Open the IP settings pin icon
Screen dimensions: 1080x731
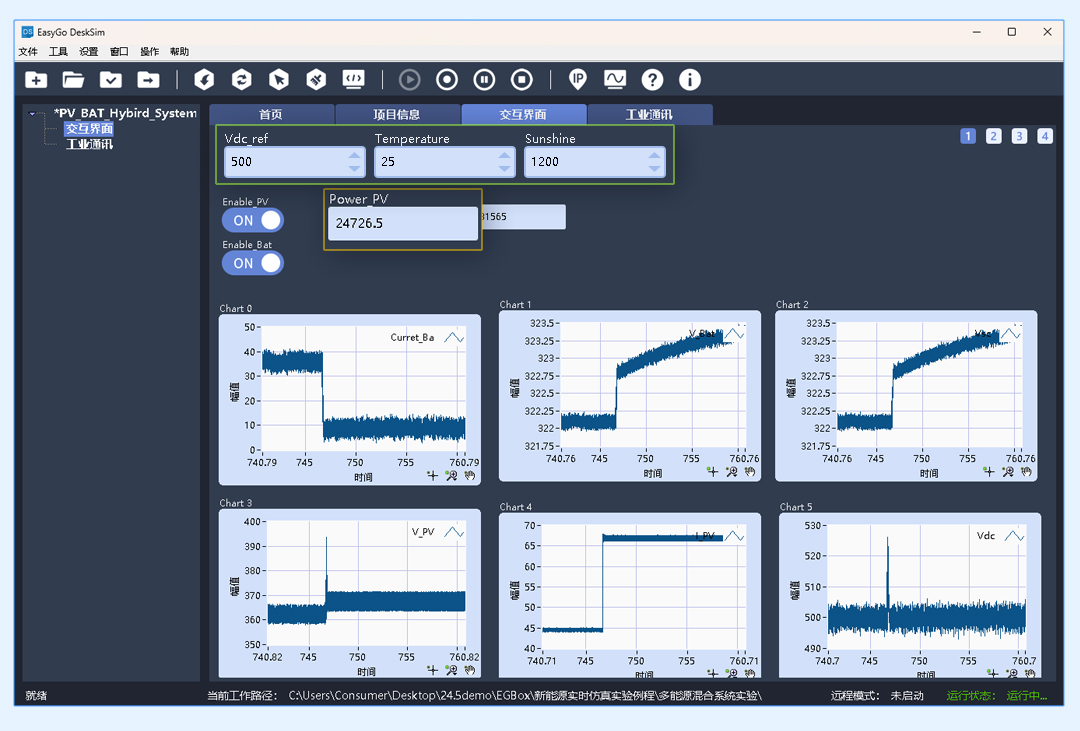577,80
